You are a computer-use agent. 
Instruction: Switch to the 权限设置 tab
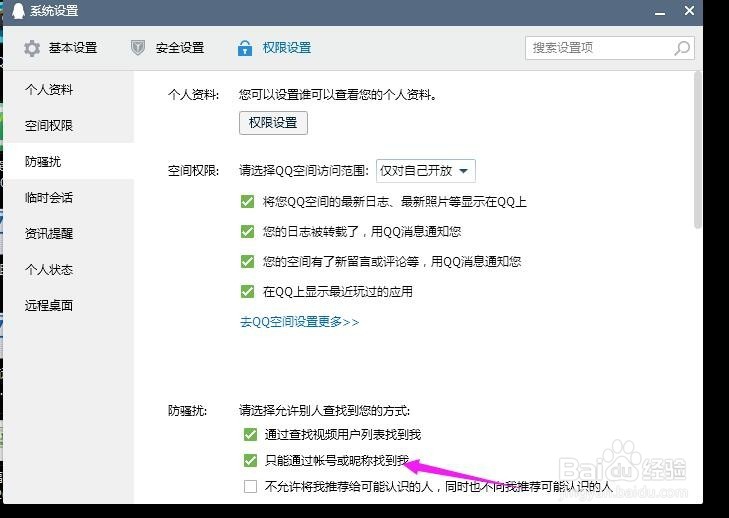coord(274,47)
